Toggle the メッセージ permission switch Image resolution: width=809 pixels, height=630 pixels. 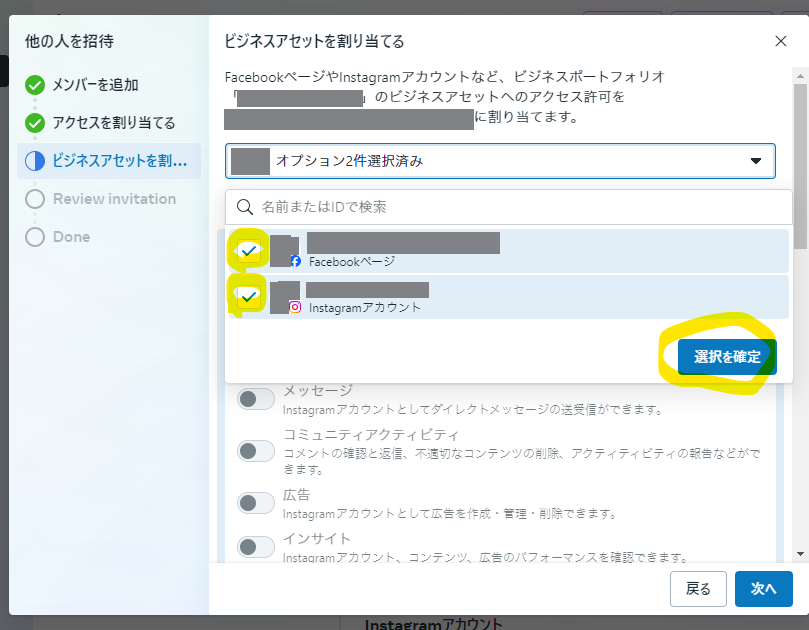(x=255, y=399)
